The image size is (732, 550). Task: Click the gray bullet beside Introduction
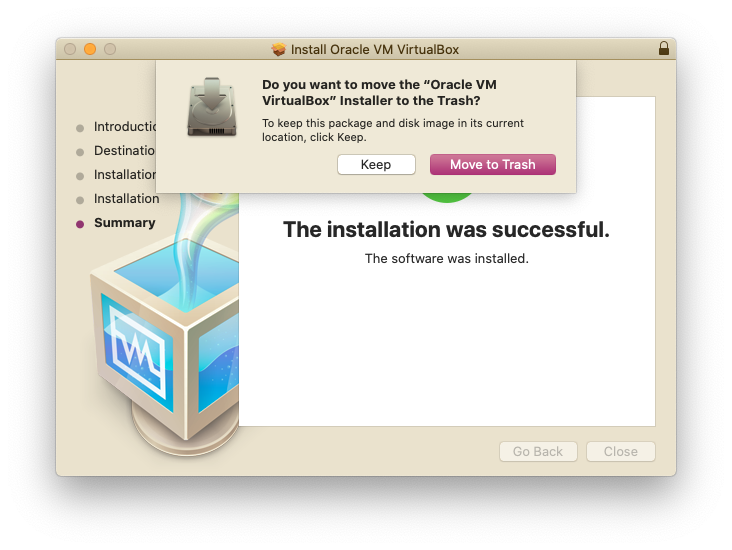(x=80, y=128)
